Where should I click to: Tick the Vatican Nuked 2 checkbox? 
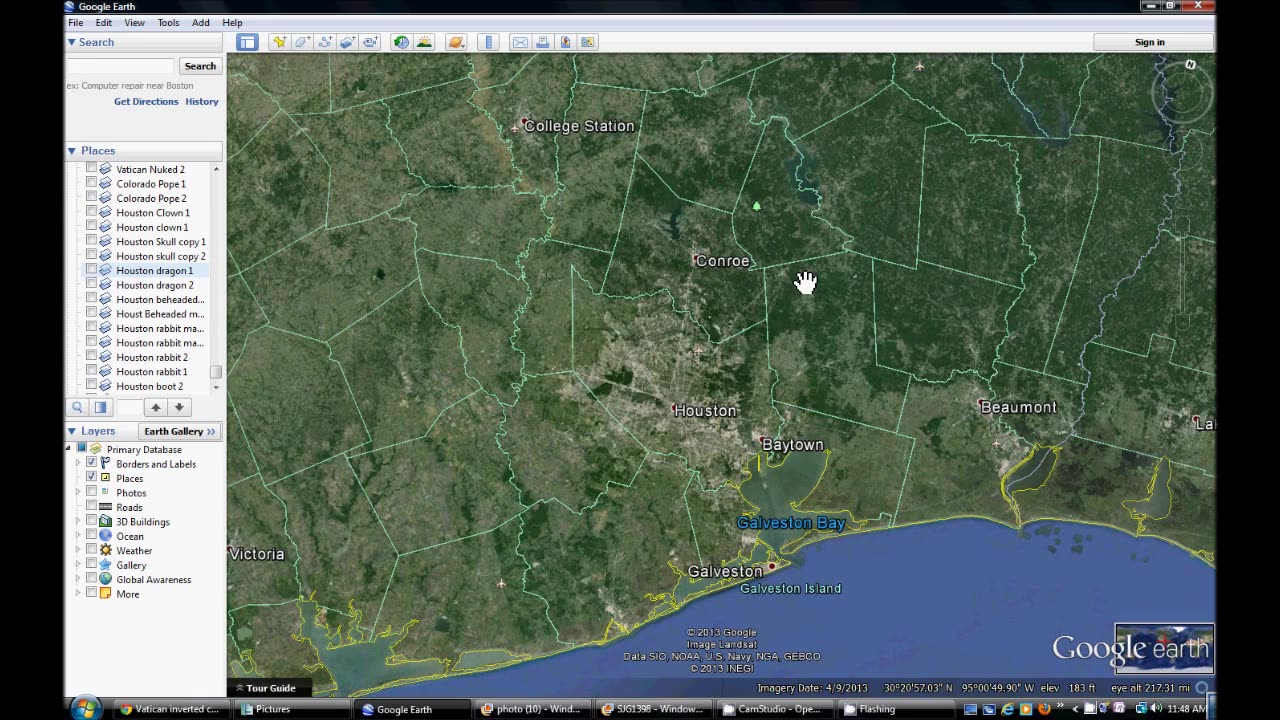pyautogui.click(x=91, y=169)
